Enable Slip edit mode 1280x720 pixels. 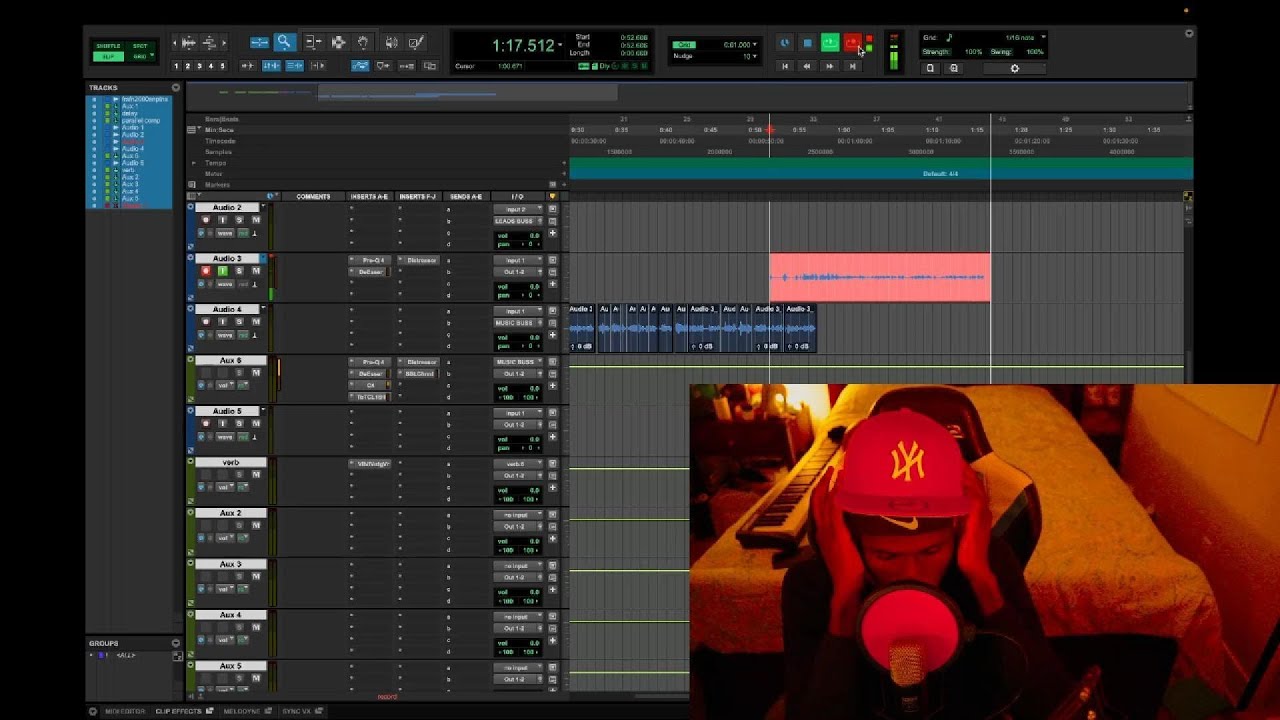(107, 56)
